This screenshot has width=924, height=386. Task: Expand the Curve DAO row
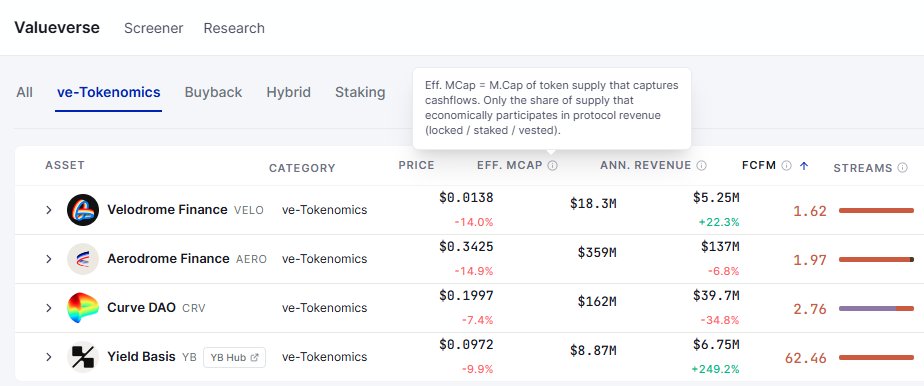pos(49,308)
